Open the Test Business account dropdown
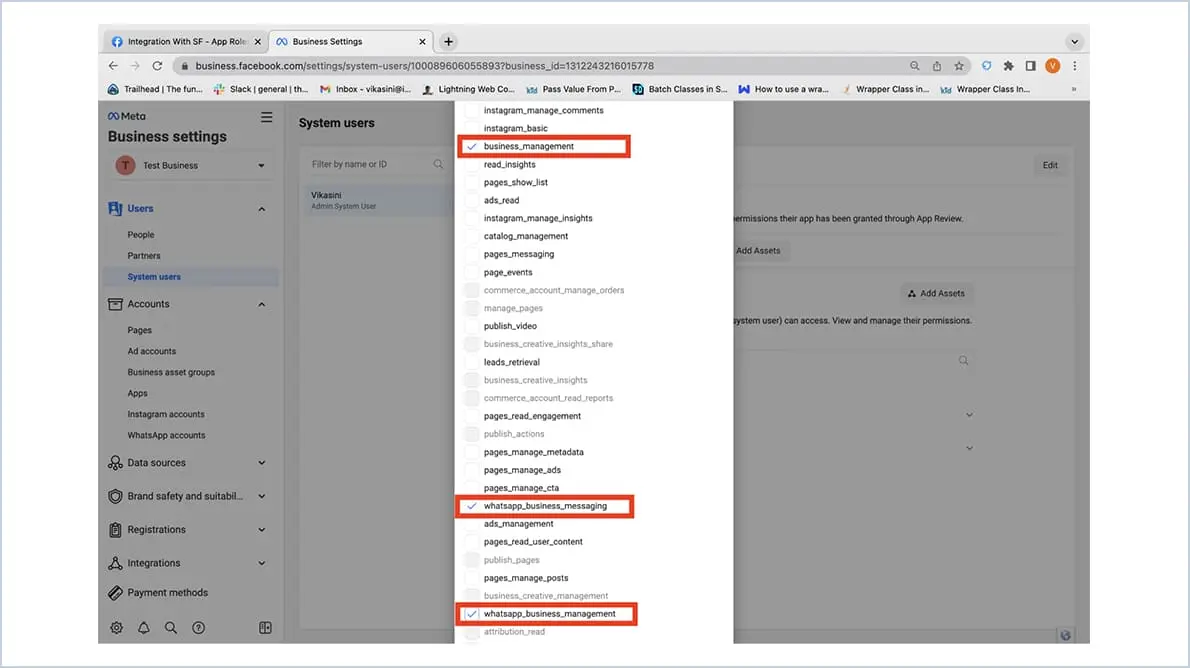The height and width of the screenshot is (668, 1190). click(191, 165)
